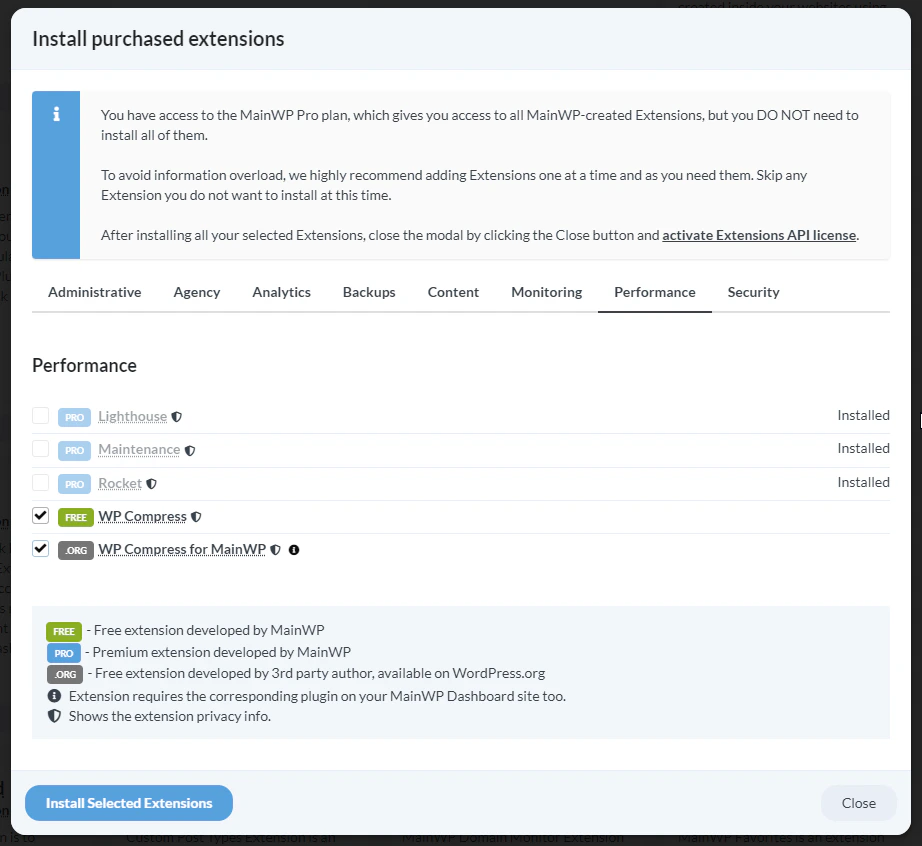Viewport: 922px width, 846px height.
Task: Click the Installed status for Lighthouse
Action: coord(863,416)
